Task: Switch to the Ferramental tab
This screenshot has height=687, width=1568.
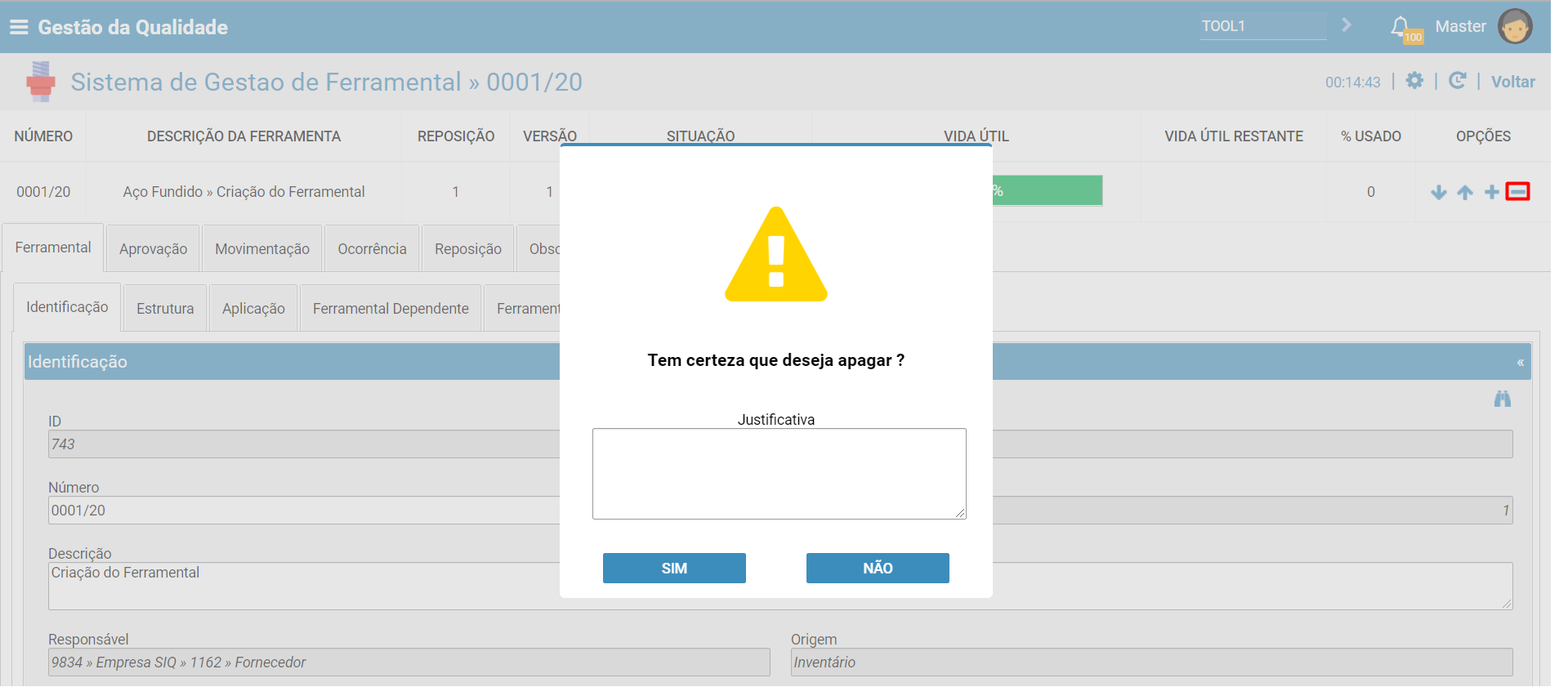Action: (53, 248)
